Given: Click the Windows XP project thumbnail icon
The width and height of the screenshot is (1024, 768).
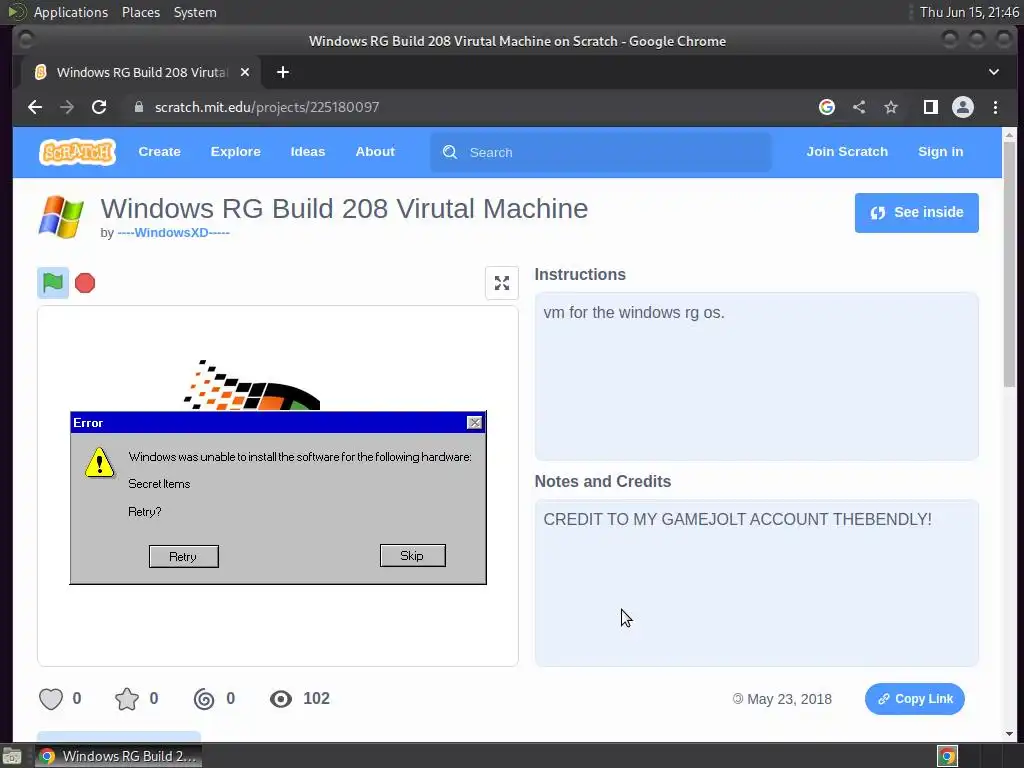Looking at the screenshot, I should [61, 217].
